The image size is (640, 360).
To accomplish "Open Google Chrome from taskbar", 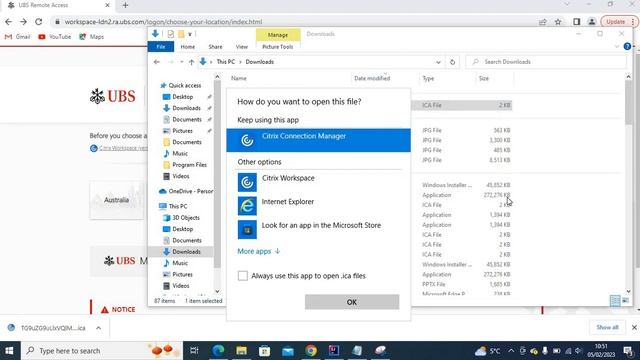I will [x=311, y=351].
